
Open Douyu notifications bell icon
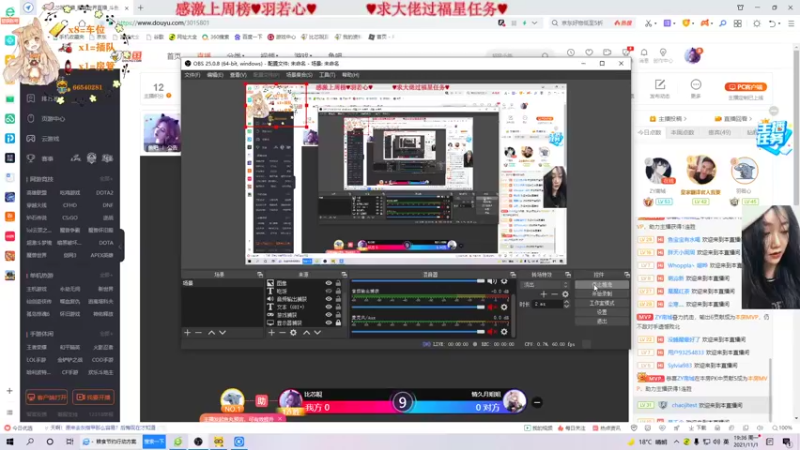[x=644, y=53]
